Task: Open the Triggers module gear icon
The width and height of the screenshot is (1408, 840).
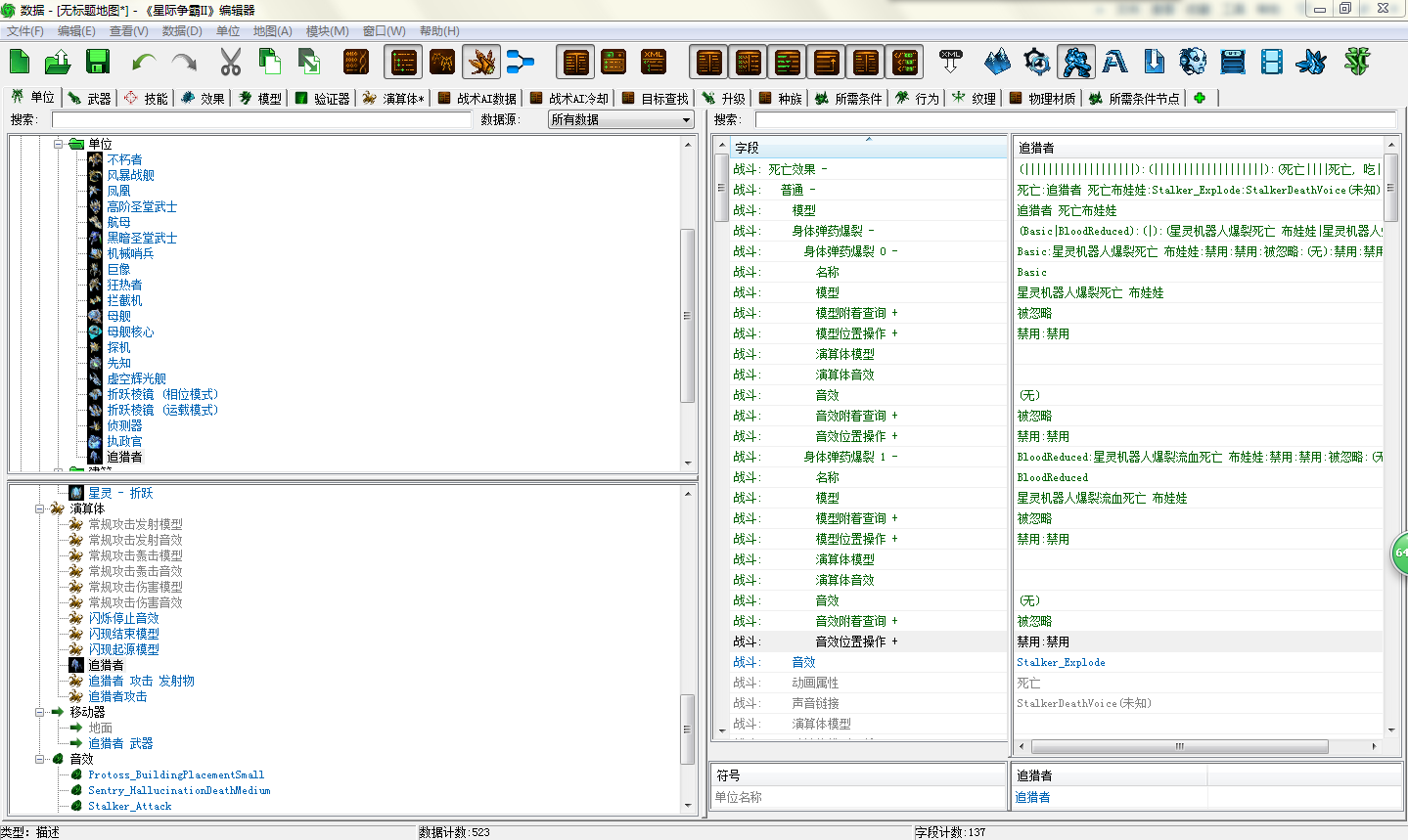Action: tap(1036, 63)
